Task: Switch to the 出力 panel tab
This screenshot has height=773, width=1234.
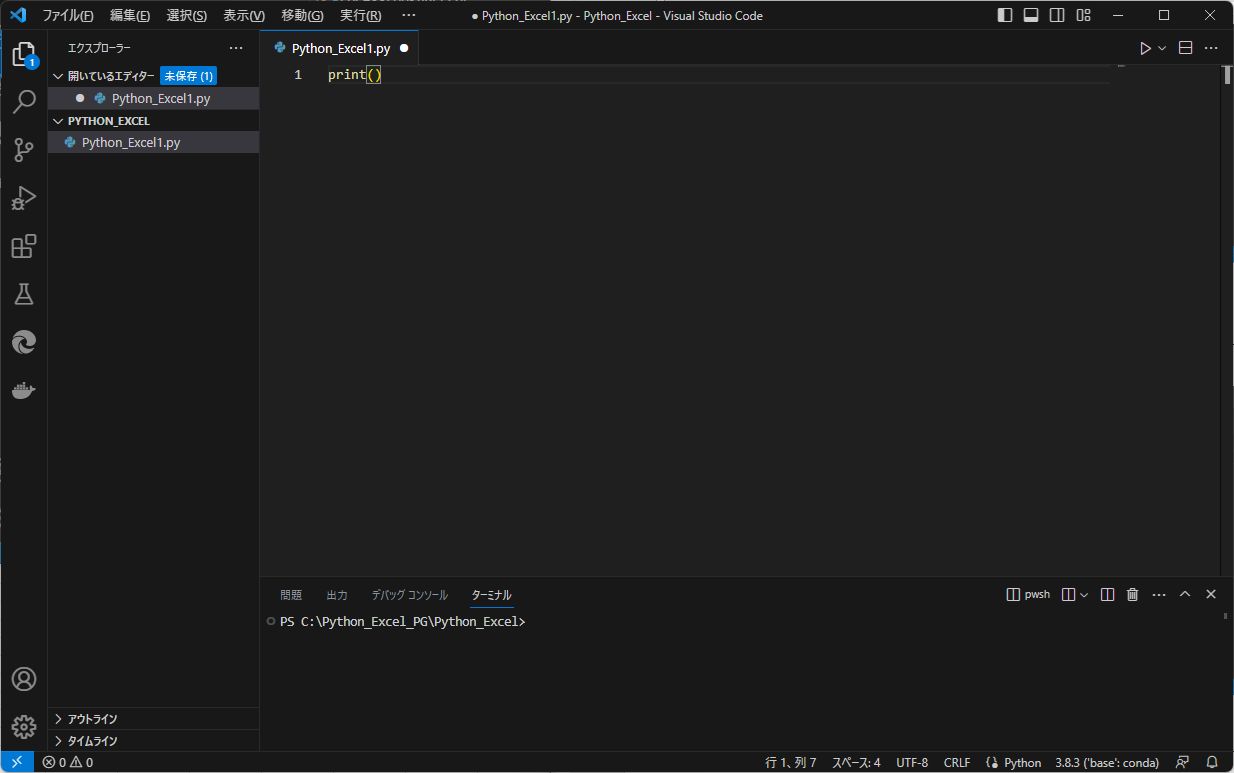Action: click(x=337, y=594)
